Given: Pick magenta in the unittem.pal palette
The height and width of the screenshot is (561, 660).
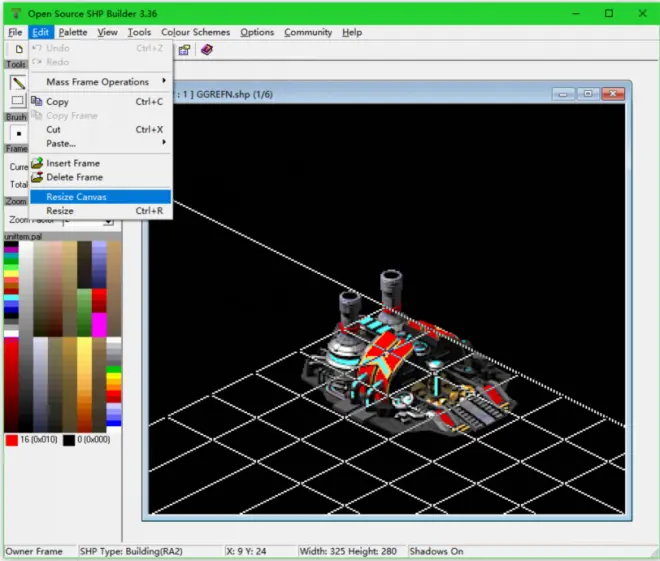Looking at the screenshot, I should point(99,324).
